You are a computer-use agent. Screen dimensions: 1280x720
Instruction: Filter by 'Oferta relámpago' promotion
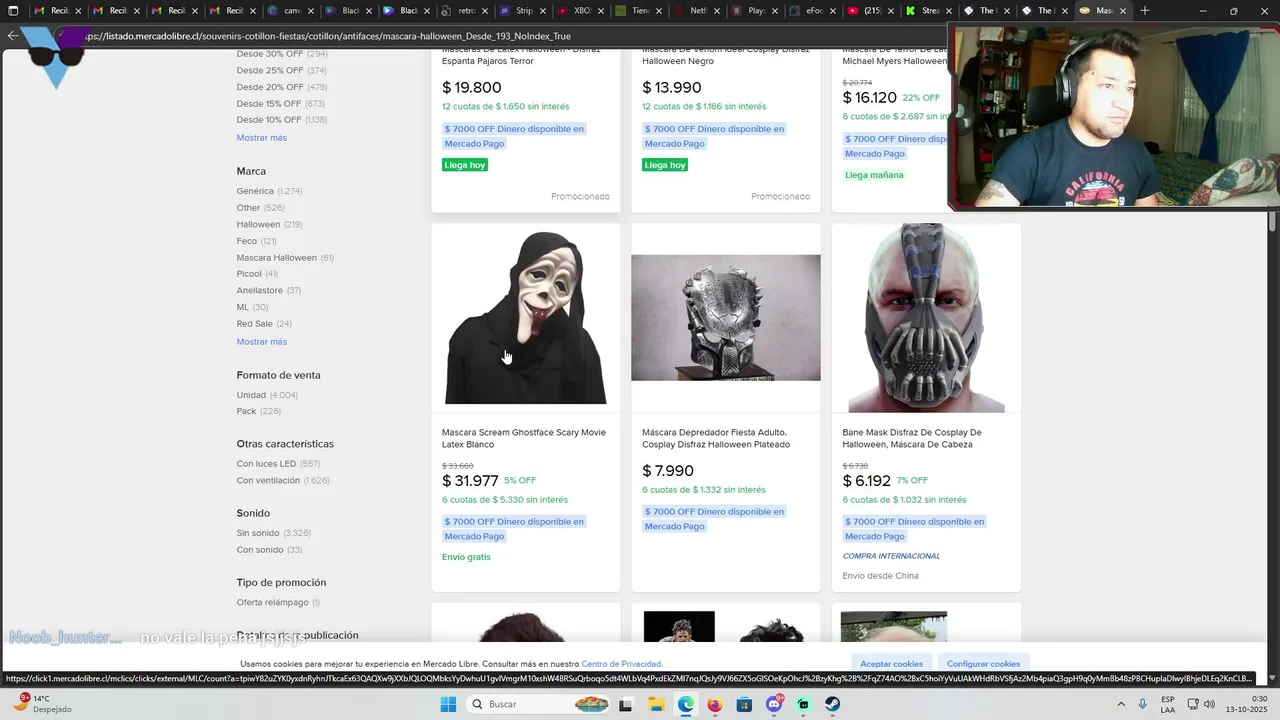pyautogui.click(x=279, y=603)
